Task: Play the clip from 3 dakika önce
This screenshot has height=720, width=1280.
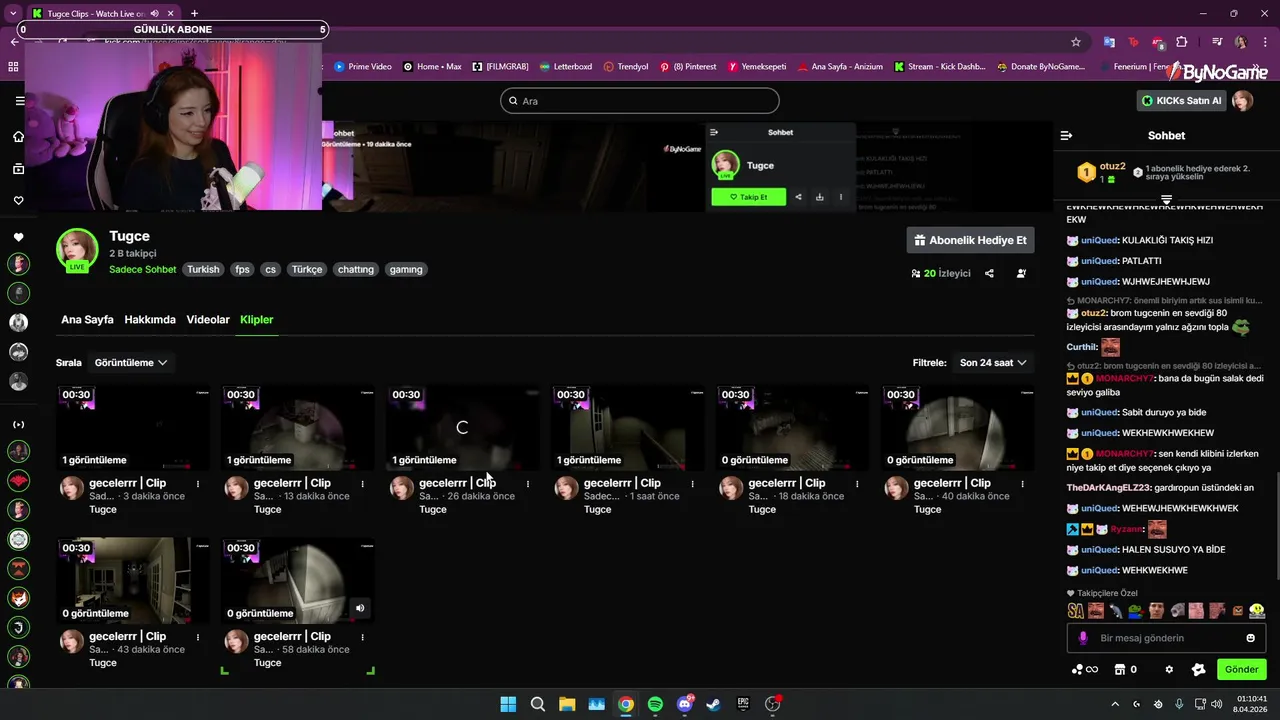Action: [x=133, y=427]
